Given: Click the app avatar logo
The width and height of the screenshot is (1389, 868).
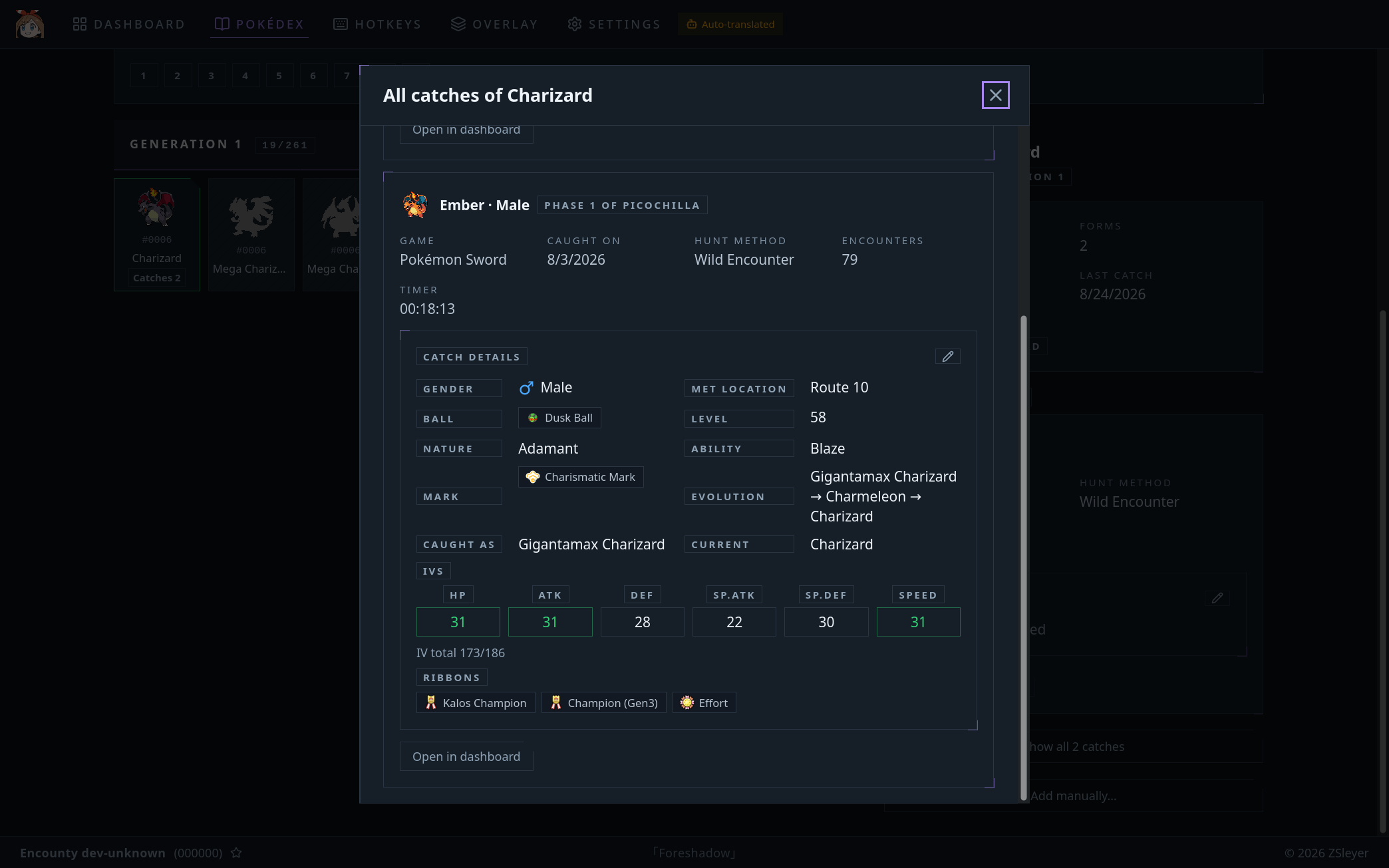Looking at the screenshot, I should [x=30, y=25].
